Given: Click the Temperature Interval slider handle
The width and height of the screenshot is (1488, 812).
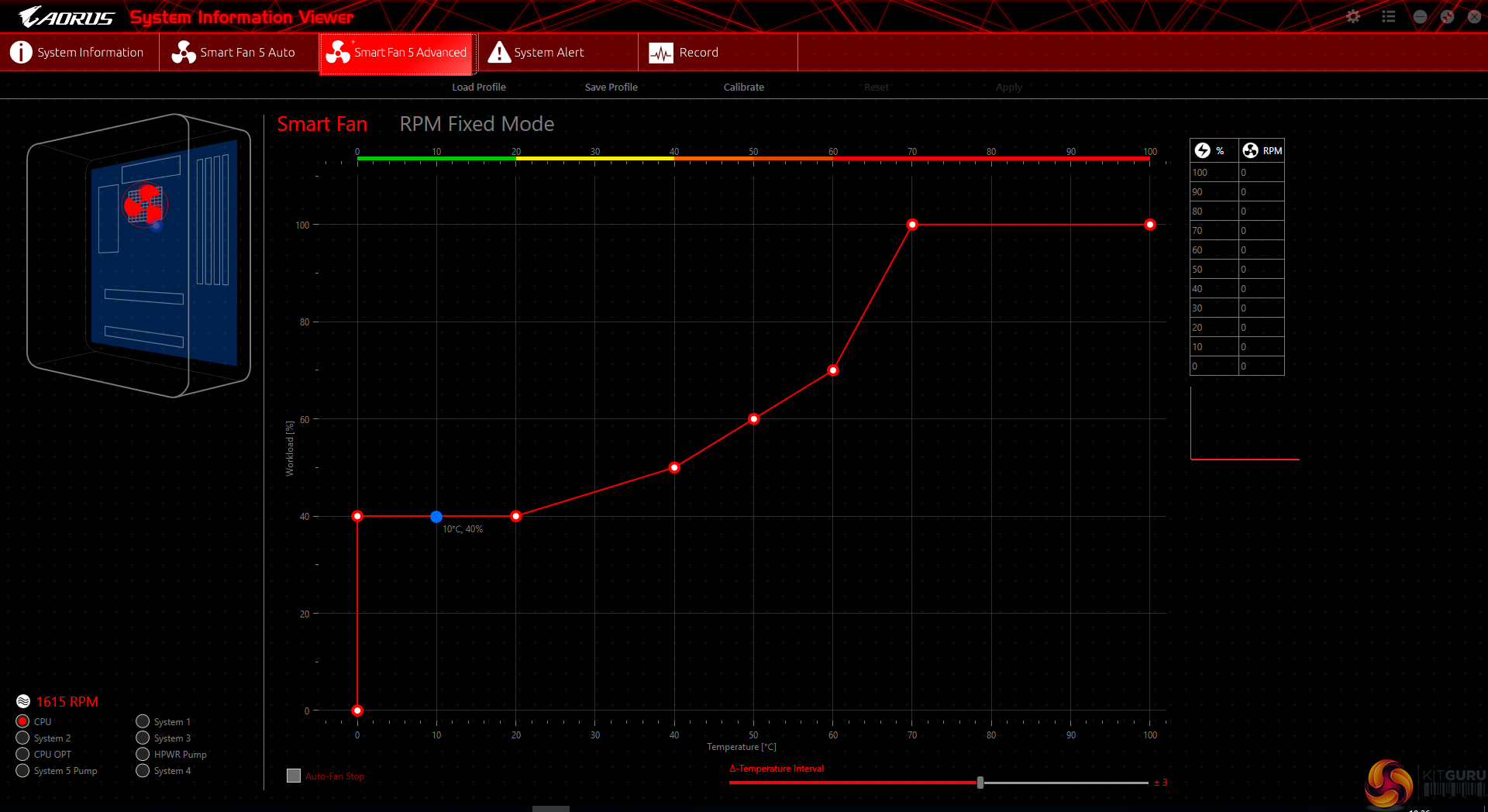Looking at the screenshot, I should pyautogui.click(x=980, y=783).
